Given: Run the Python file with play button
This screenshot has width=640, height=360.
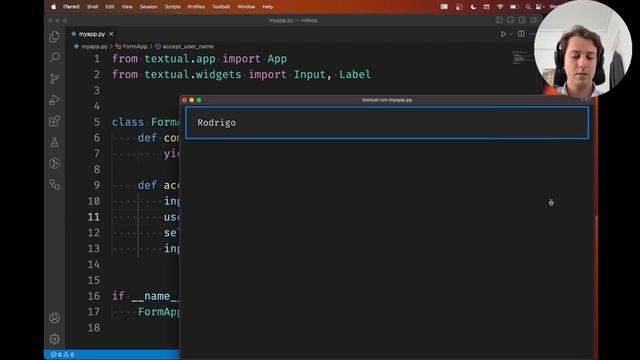Looking at the screenshot, I should 503,34.
